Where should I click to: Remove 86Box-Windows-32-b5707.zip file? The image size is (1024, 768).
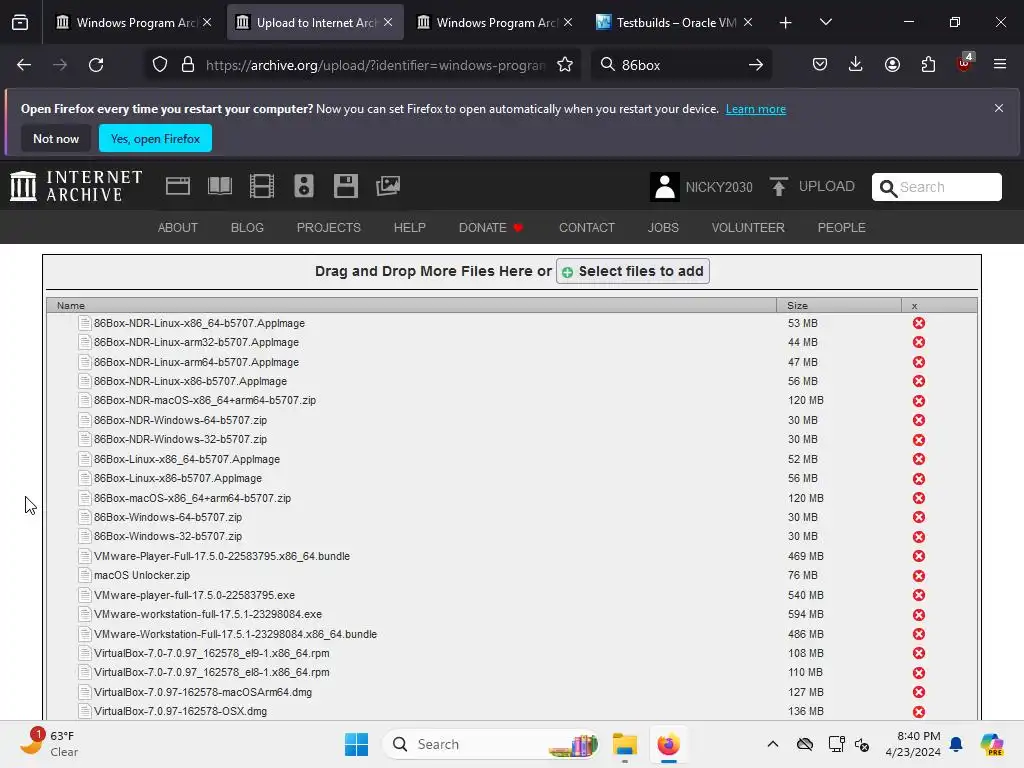919,537
